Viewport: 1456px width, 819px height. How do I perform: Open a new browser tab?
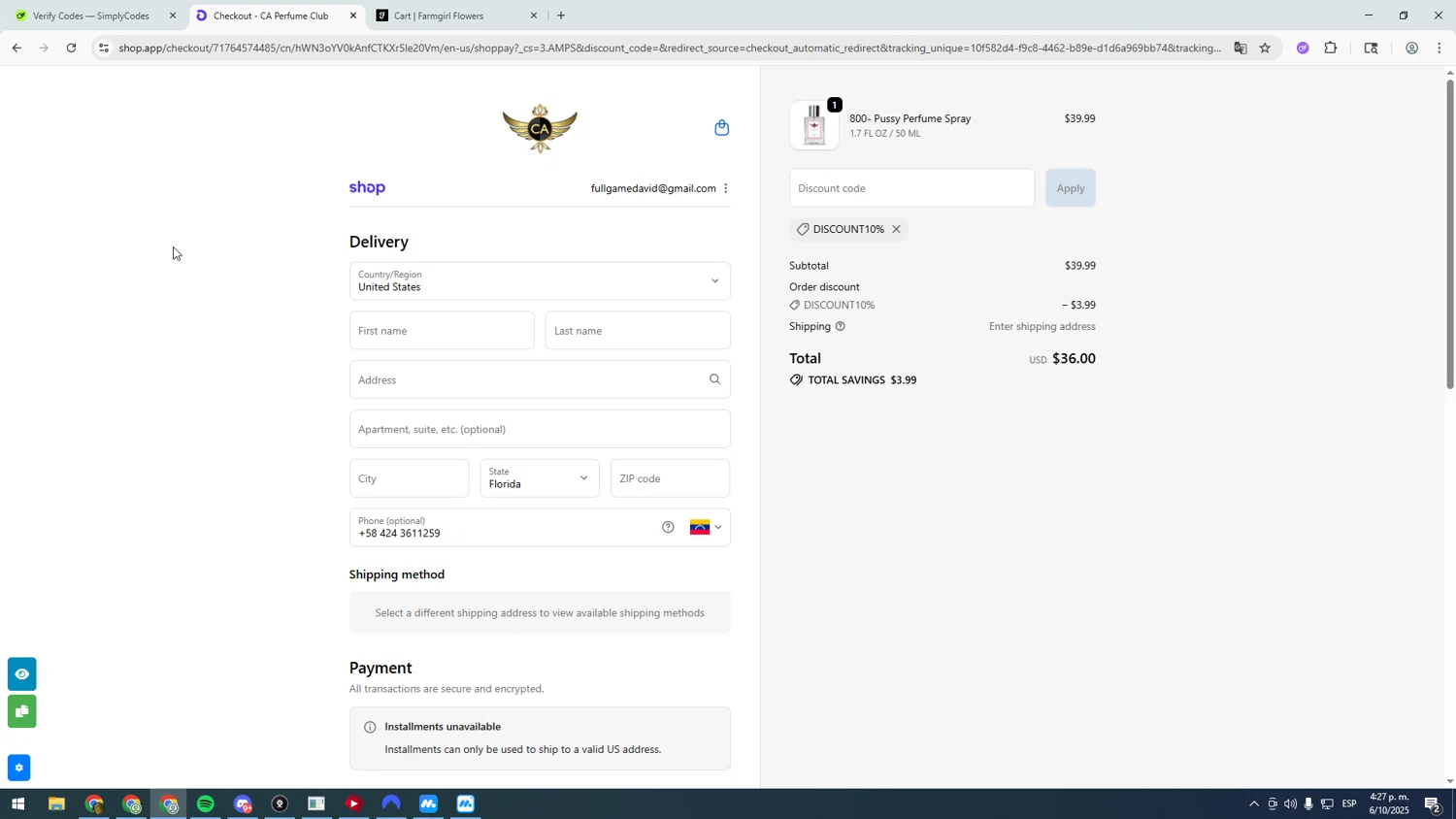point(561,16)
